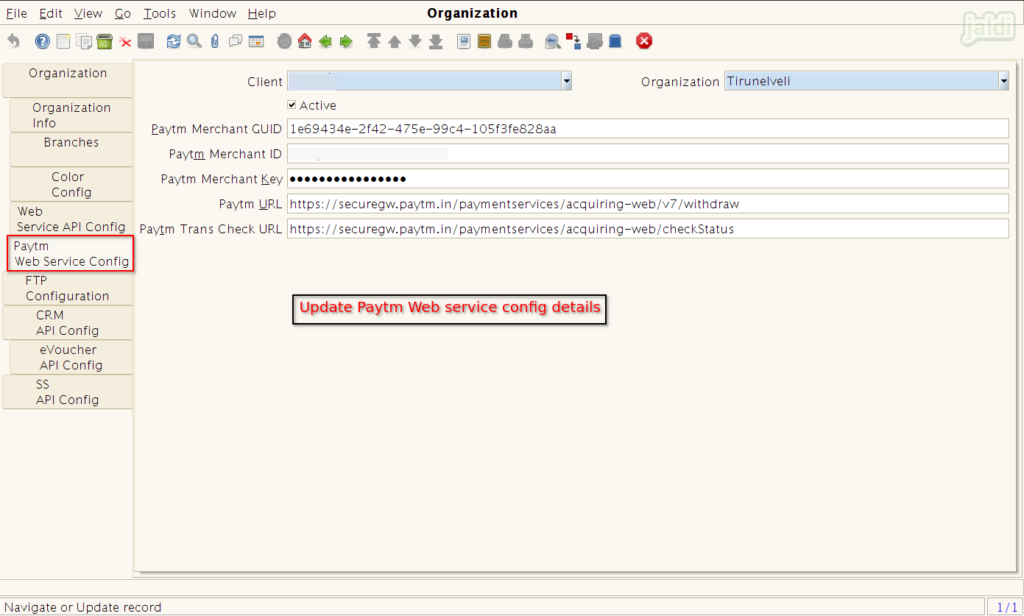The height and width of the screenshot is (616, 1024).
Task: Click the Undo changes toolbar icon
Action: [x=13, y=41]
